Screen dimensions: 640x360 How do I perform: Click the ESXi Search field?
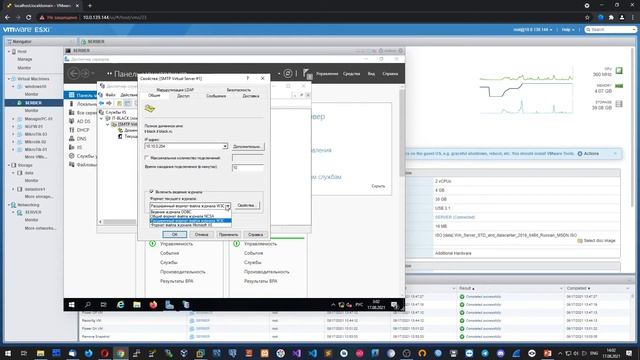tap(611, 30)
